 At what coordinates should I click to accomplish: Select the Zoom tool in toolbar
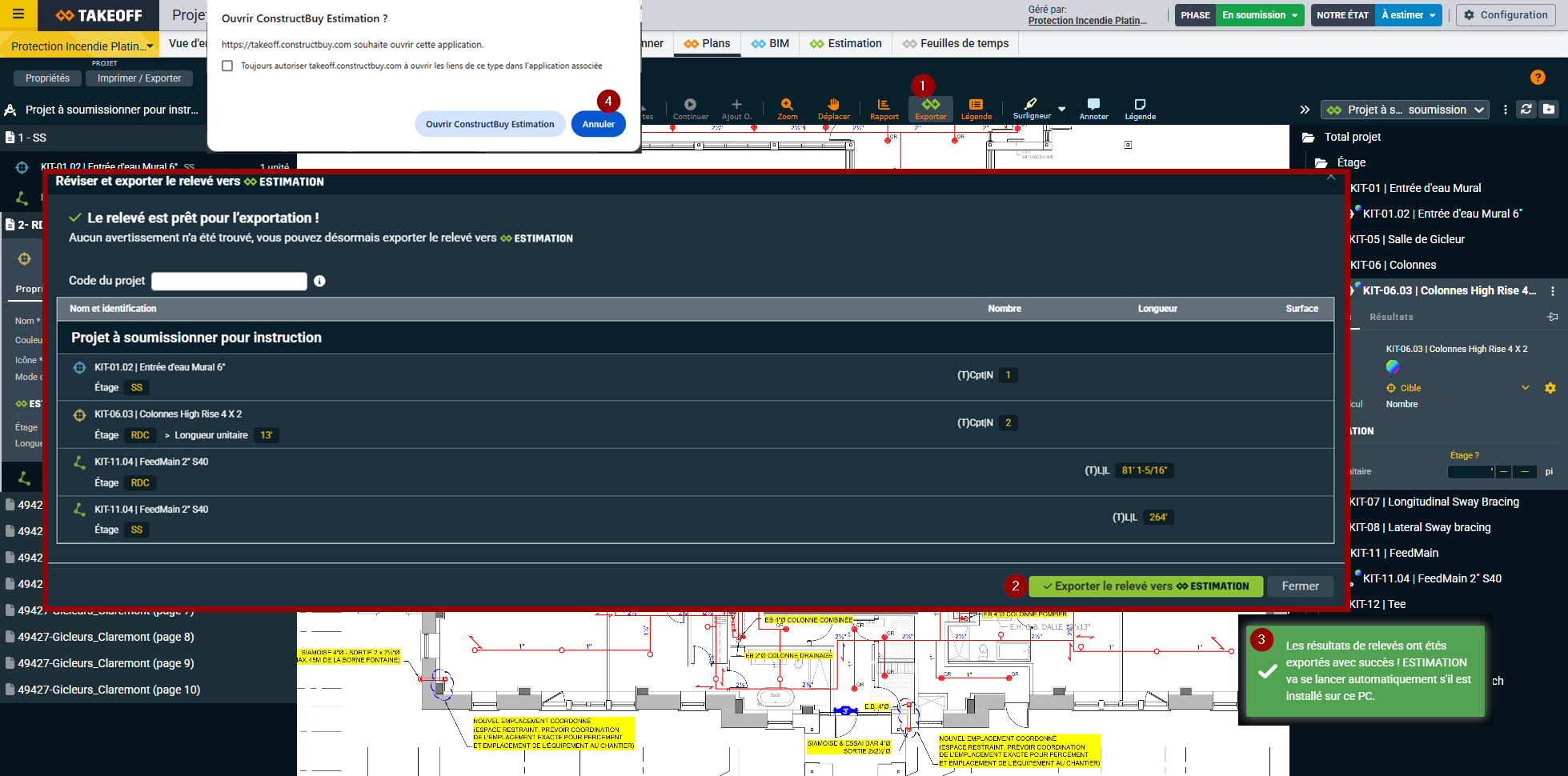(x=787, y=109)
